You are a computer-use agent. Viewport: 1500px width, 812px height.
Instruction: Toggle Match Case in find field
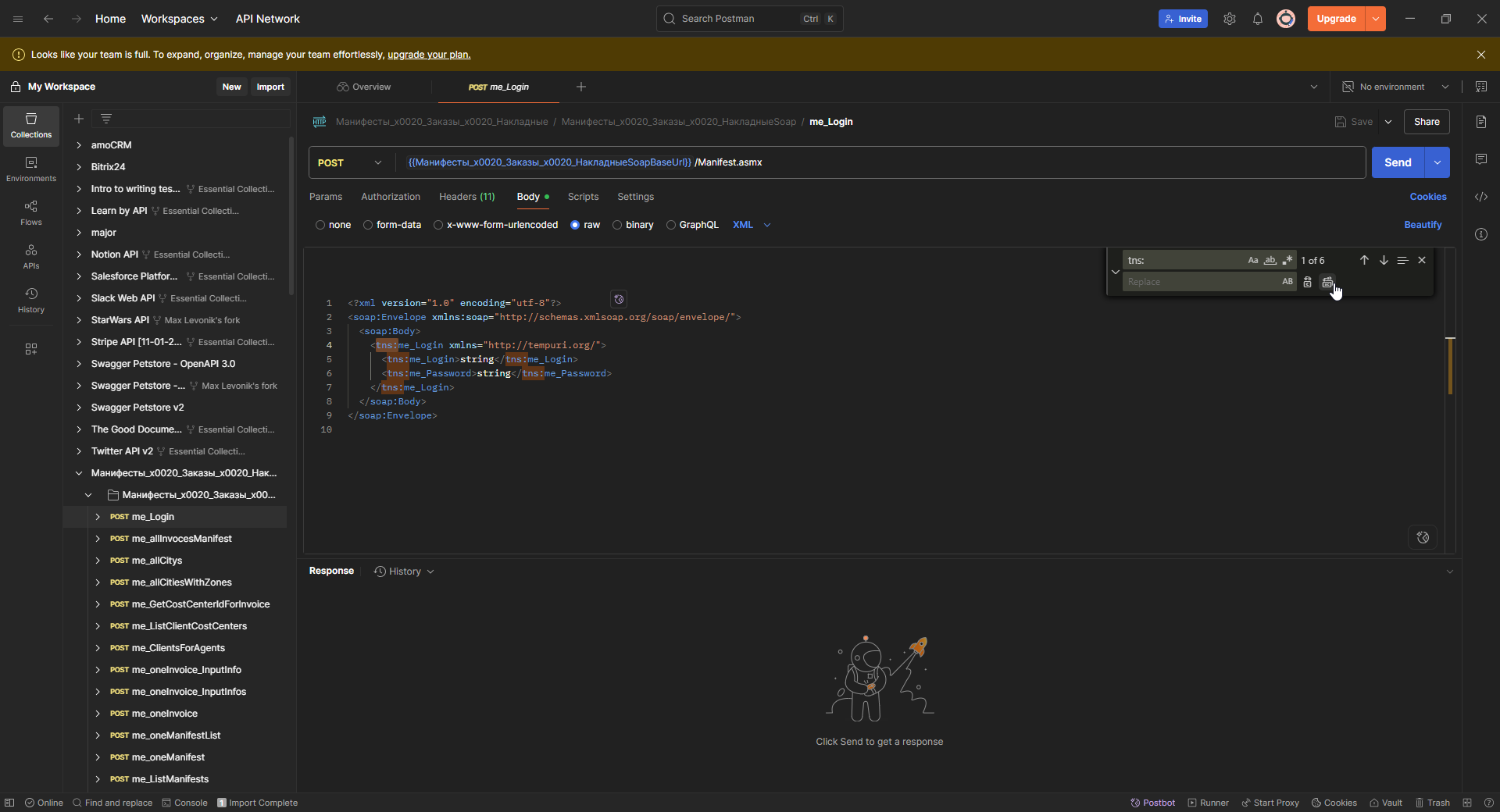coord(1253,260)
